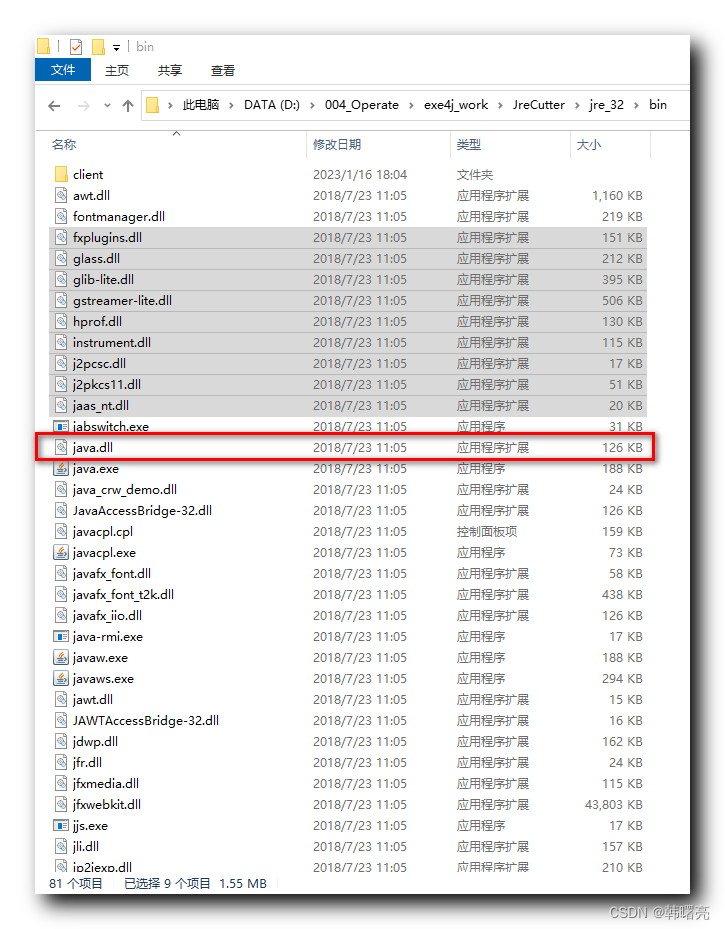725x929 pixels.
Task: Select file name jaas_nt.dll
Action: [101, 406]
